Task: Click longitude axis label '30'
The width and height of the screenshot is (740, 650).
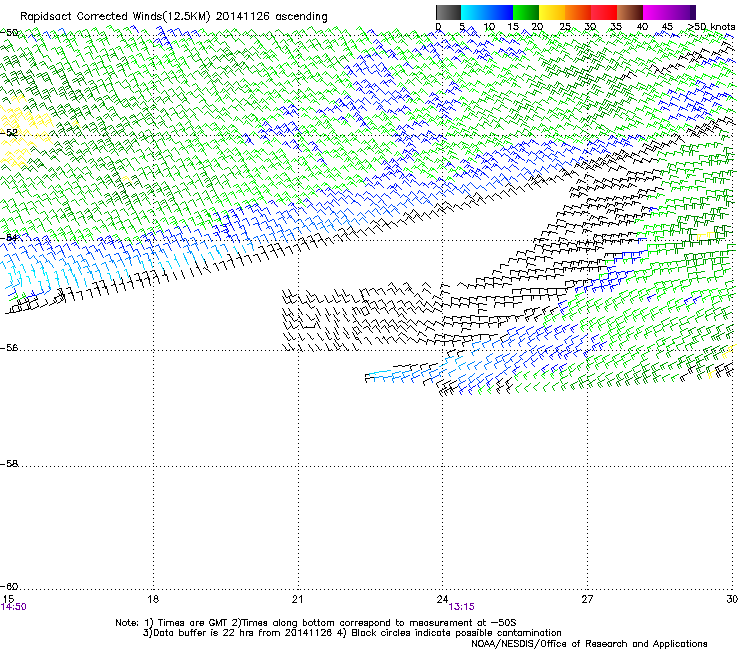Action: [732, 599]
